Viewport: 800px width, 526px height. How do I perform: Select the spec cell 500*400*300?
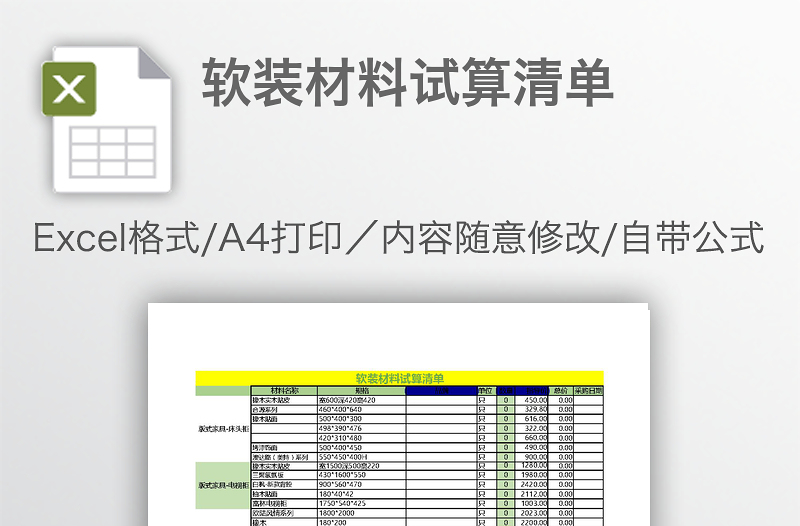pyautogui.click(x=362, y=419)
